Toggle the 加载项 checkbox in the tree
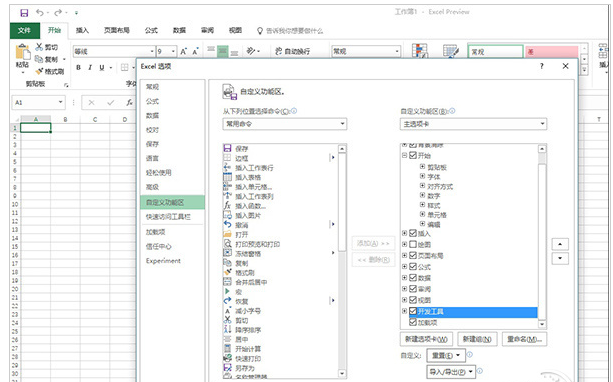The height and width of the screenshot is (382, 613). [x=413, y=322]
